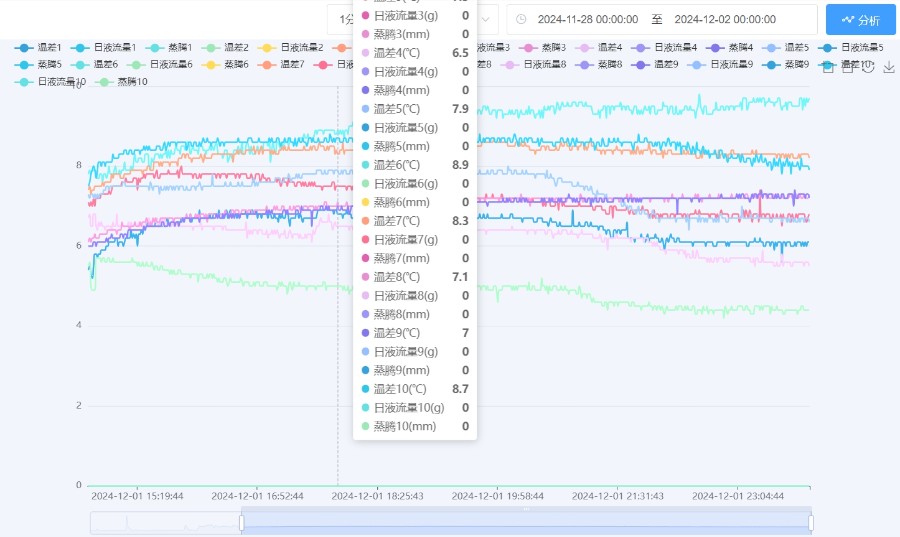Toggle the 温差5 legend series
This screenshot has height=537, width=900.
(x=785, y=48)
